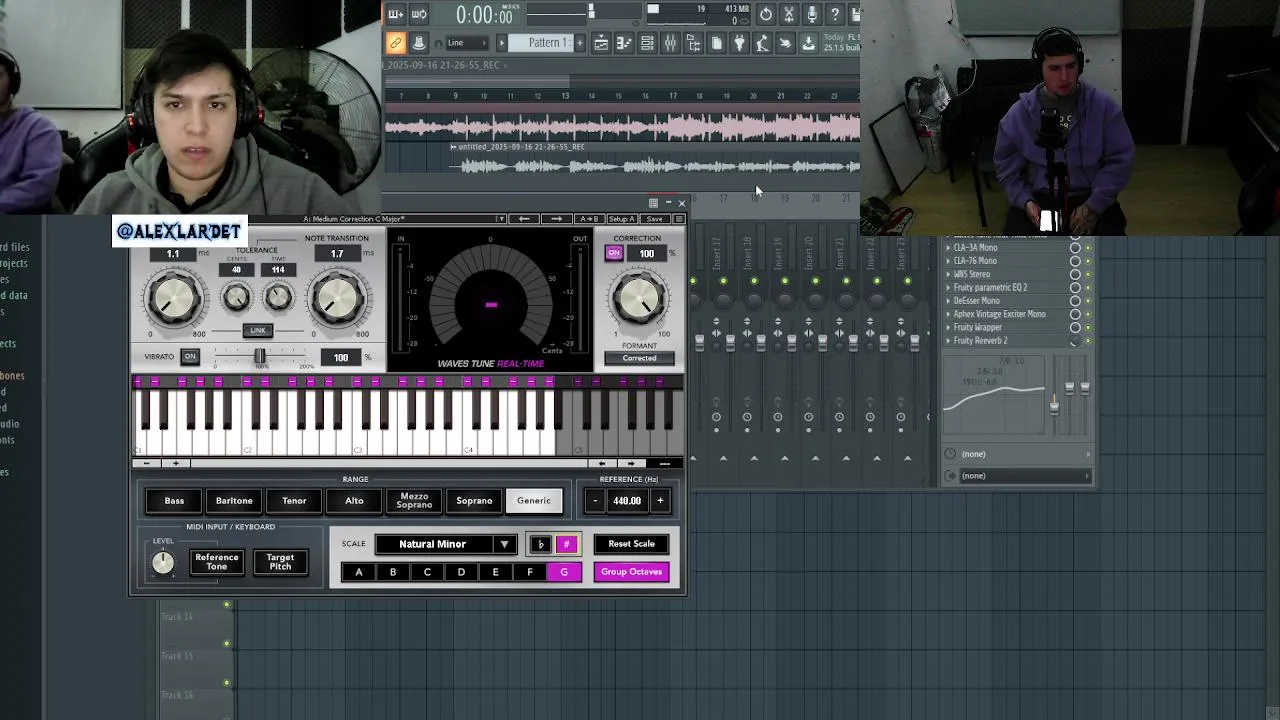Viewport: 1280px width, 720px height.
Task: Open the browser/plugin picker icon
Action: (x=693, y=43)
